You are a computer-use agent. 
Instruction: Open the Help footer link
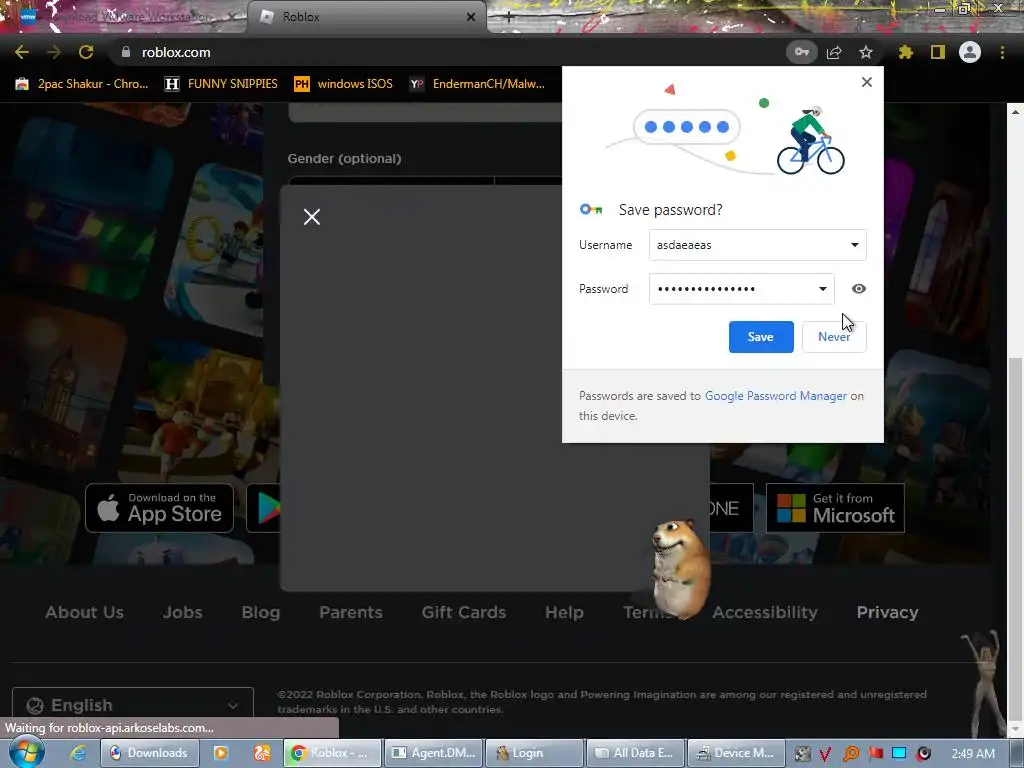[x=564, y=612]
